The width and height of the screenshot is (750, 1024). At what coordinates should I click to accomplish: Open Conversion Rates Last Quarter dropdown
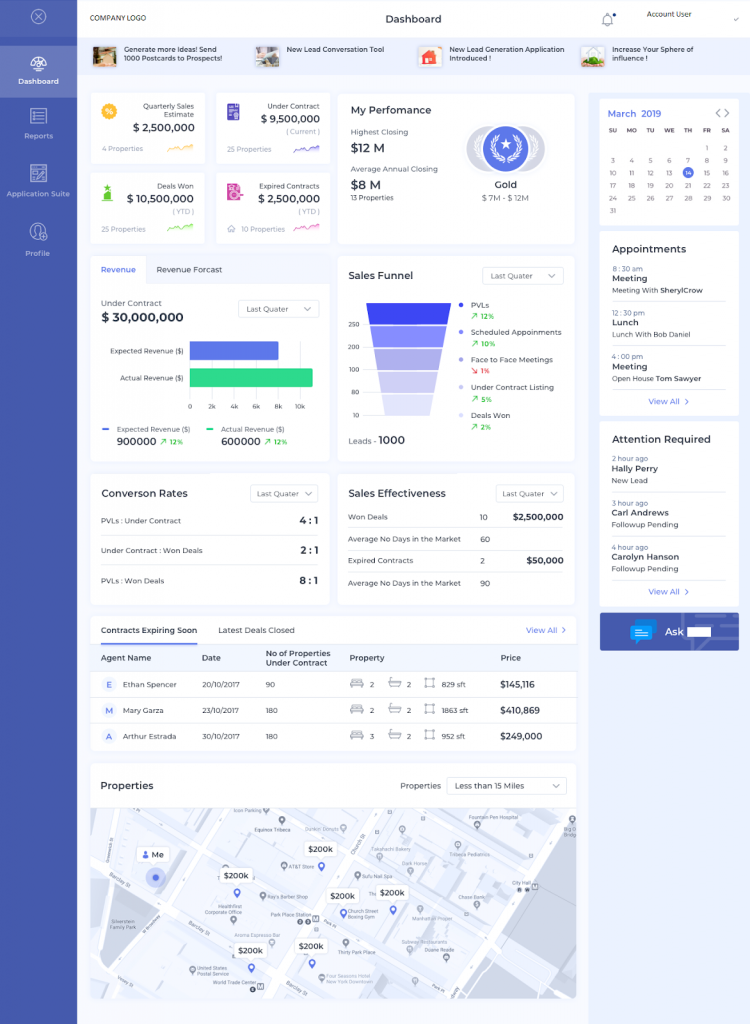(284, 493)
